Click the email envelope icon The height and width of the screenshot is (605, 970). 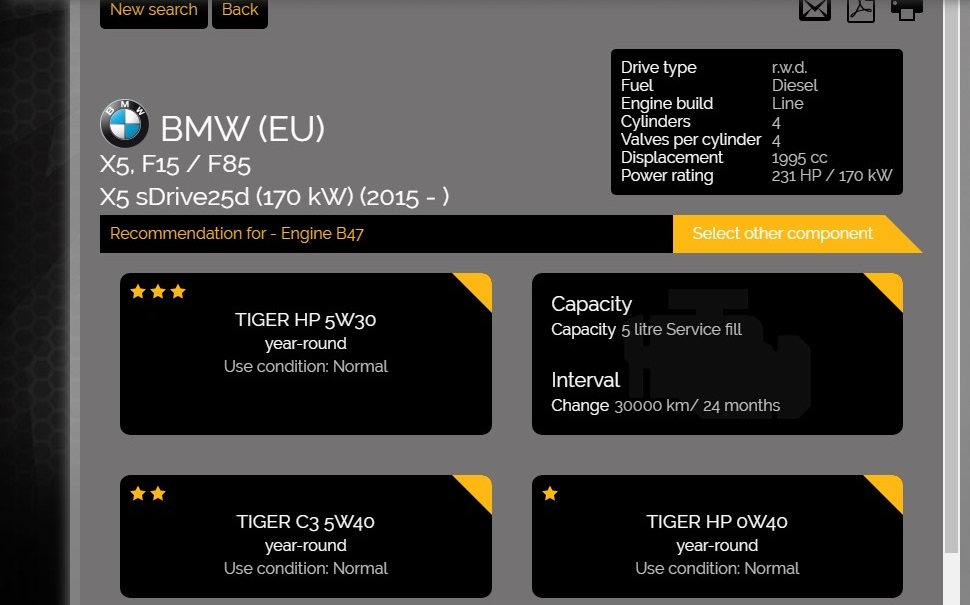815,9
